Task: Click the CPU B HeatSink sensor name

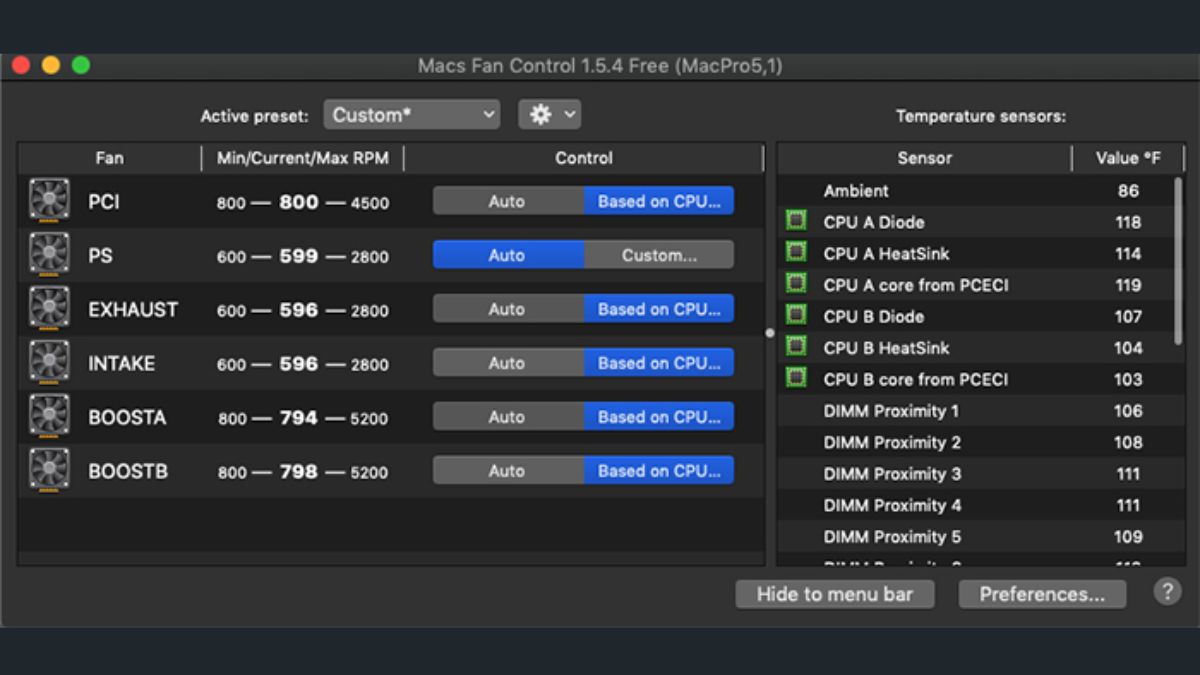Action: pyautogui.click(x=887, y=348)
